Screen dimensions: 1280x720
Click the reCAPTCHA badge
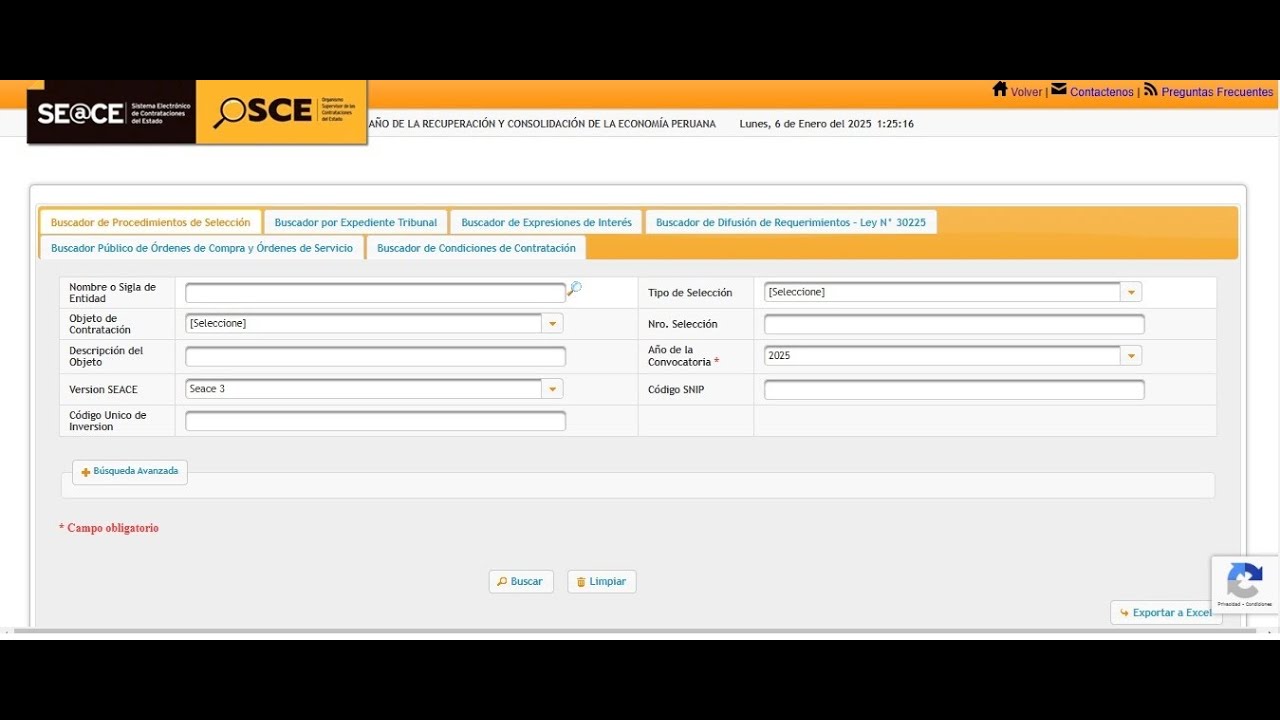coord(1245,584)
